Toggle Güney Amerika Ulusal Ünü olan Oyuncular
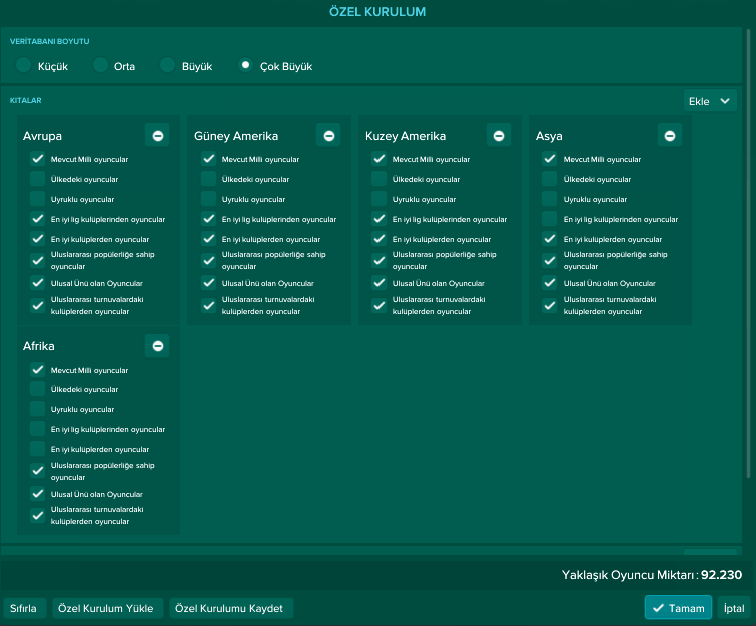Image resolution: width=756 pixels, height=626 pixels. coord(209,283)
